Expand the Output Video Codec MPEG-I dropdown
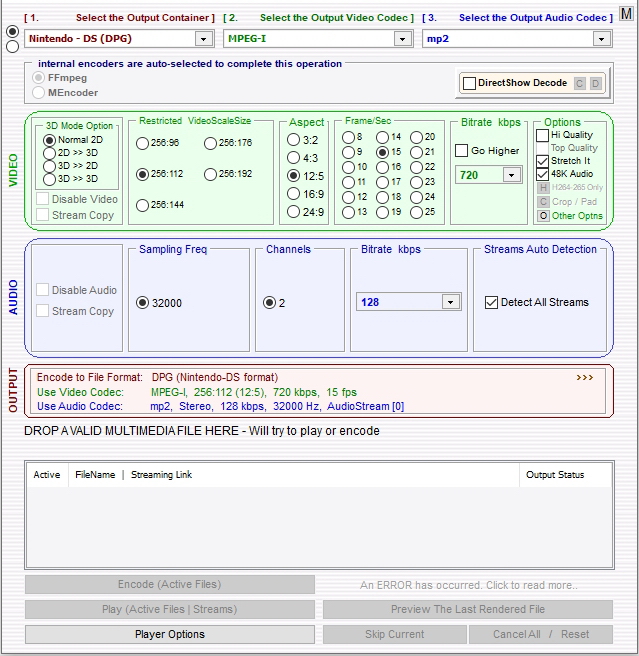639x656 pixels. 402,38
